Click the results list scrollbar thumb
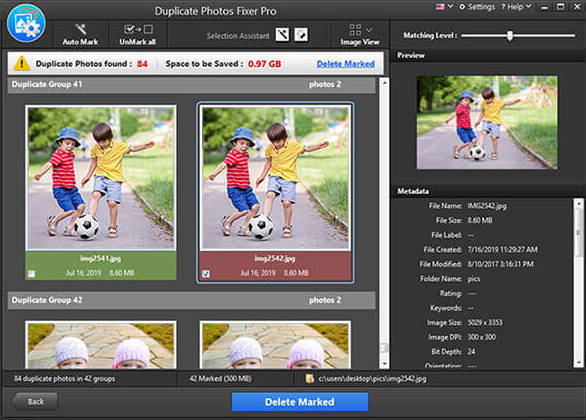This screenshot has width=586, height=420. coord(384,348)
